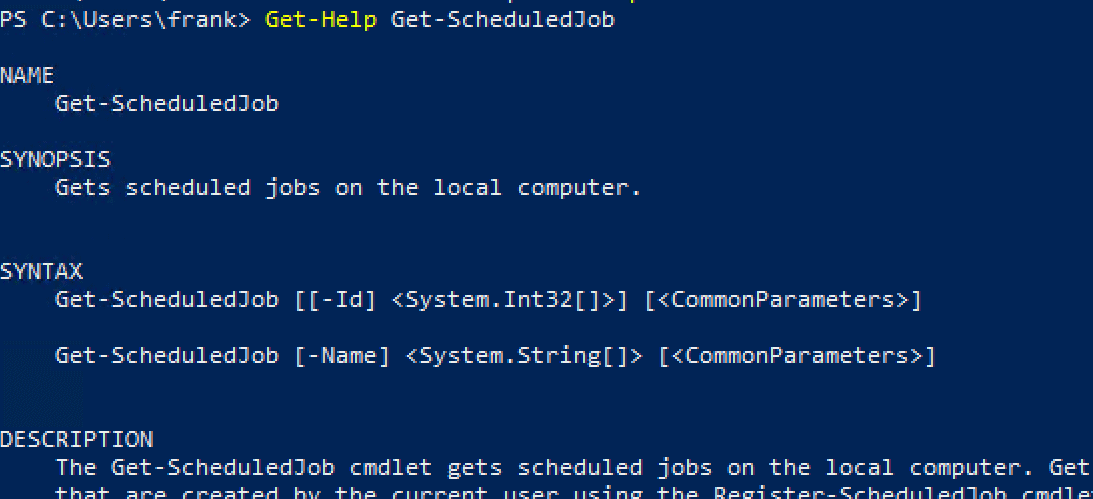Click Get-ScheduledJob argument on the command line

coord(502,19)
